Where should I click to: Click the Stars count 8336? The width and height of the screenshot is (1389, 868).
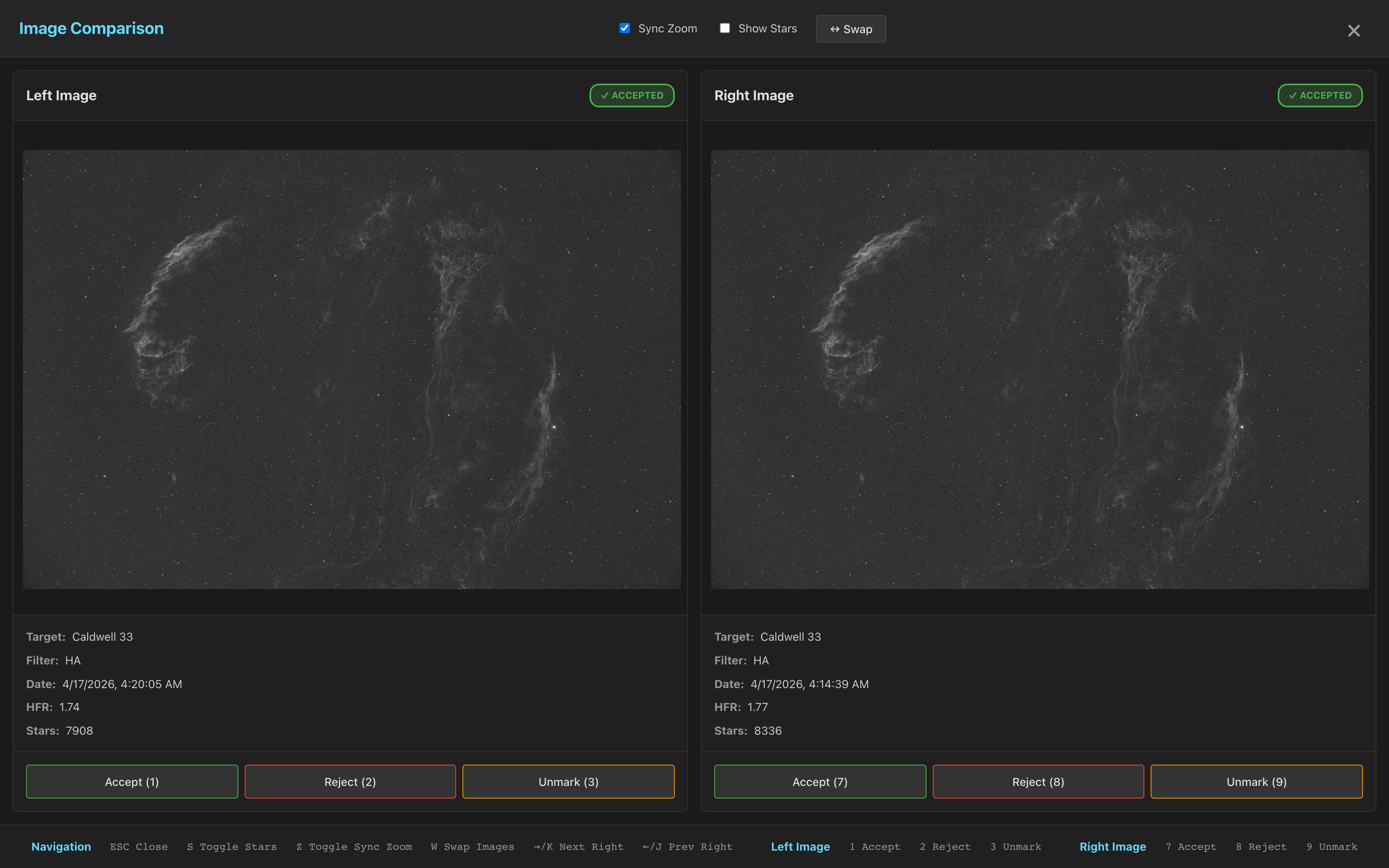pos(768,730)
